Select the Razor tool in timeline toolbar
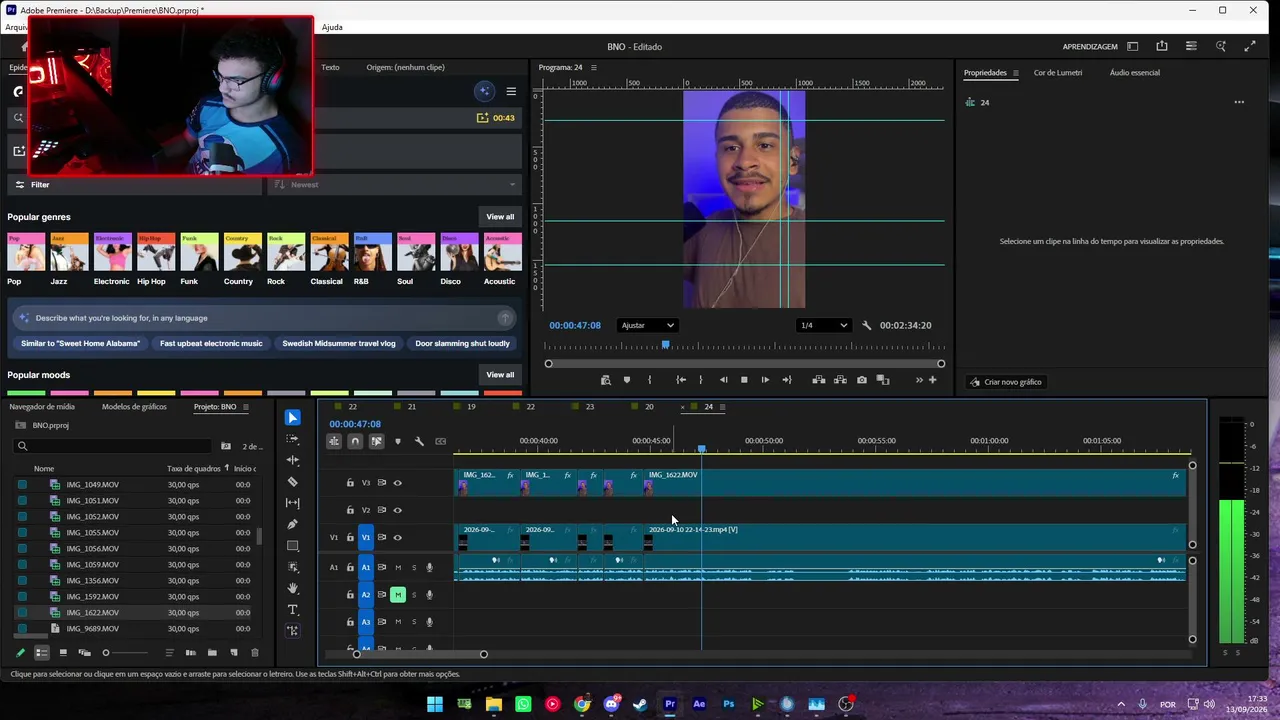The width and height of the screenshot is (1280, 720). [293, 481]
